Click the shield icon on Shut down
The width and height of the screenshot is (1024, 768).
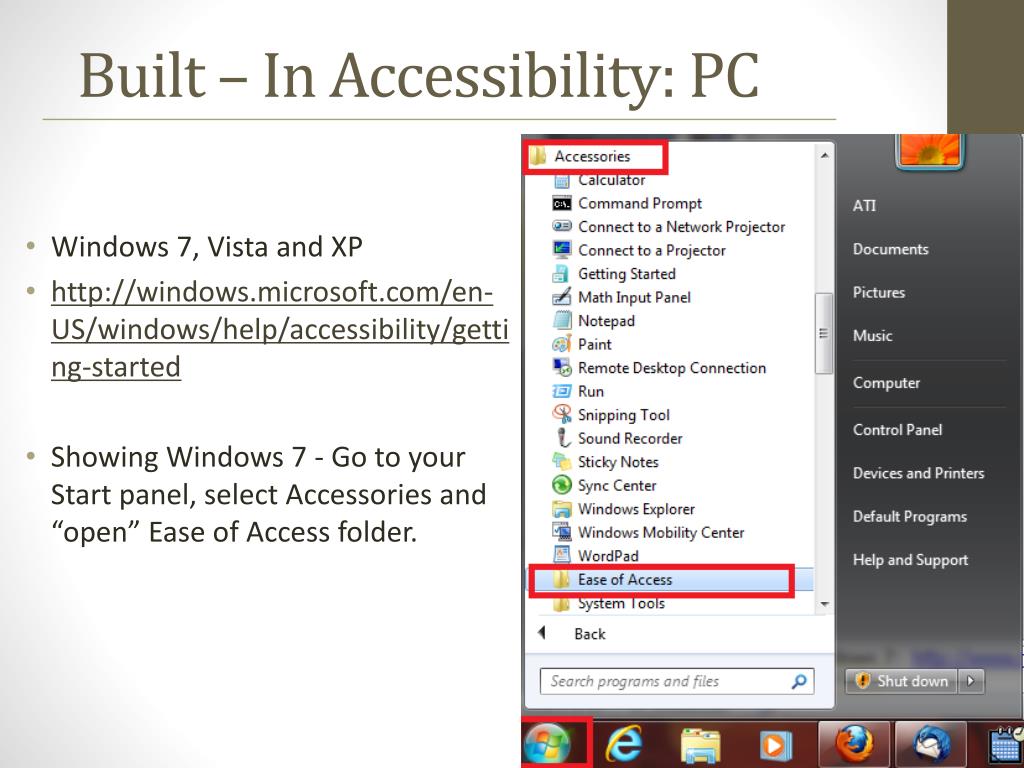(x=863, y=681)
